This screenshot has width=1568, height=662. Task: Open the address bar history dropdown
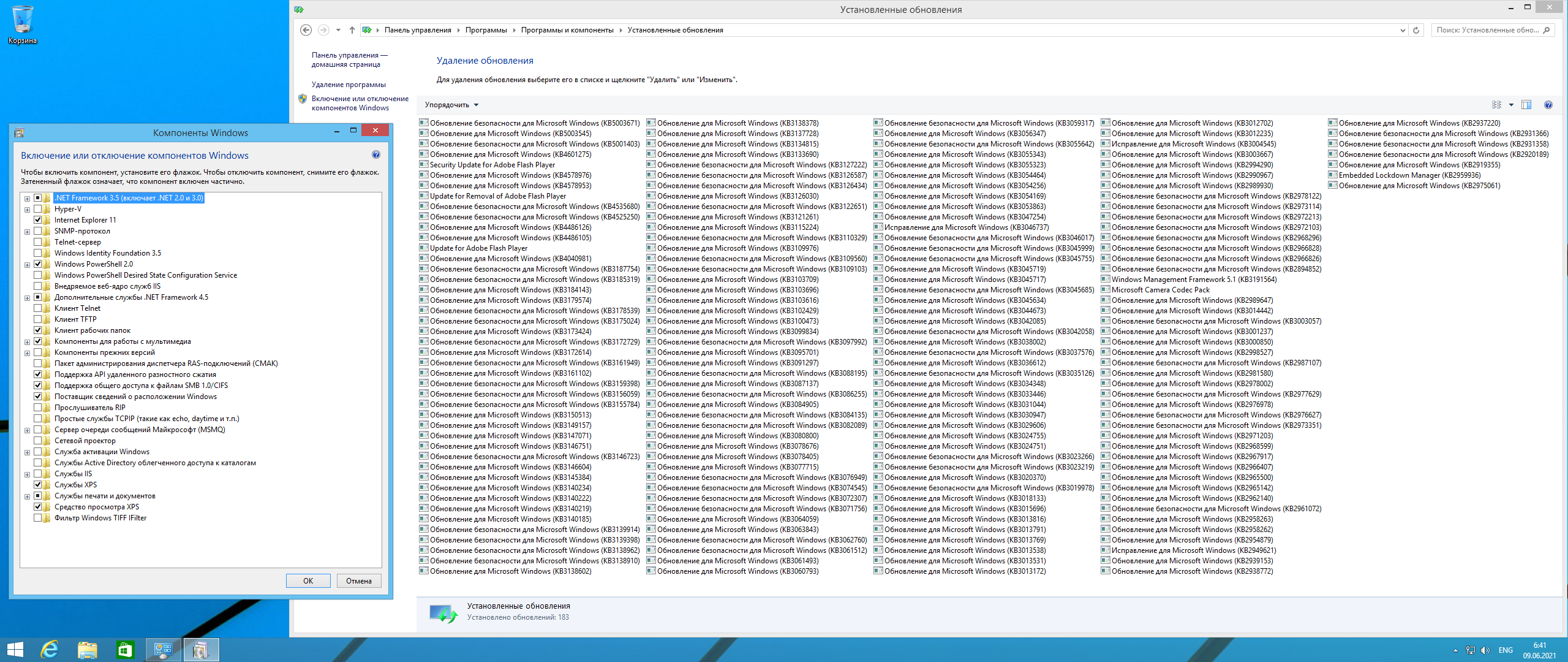tap(1403, 30)
